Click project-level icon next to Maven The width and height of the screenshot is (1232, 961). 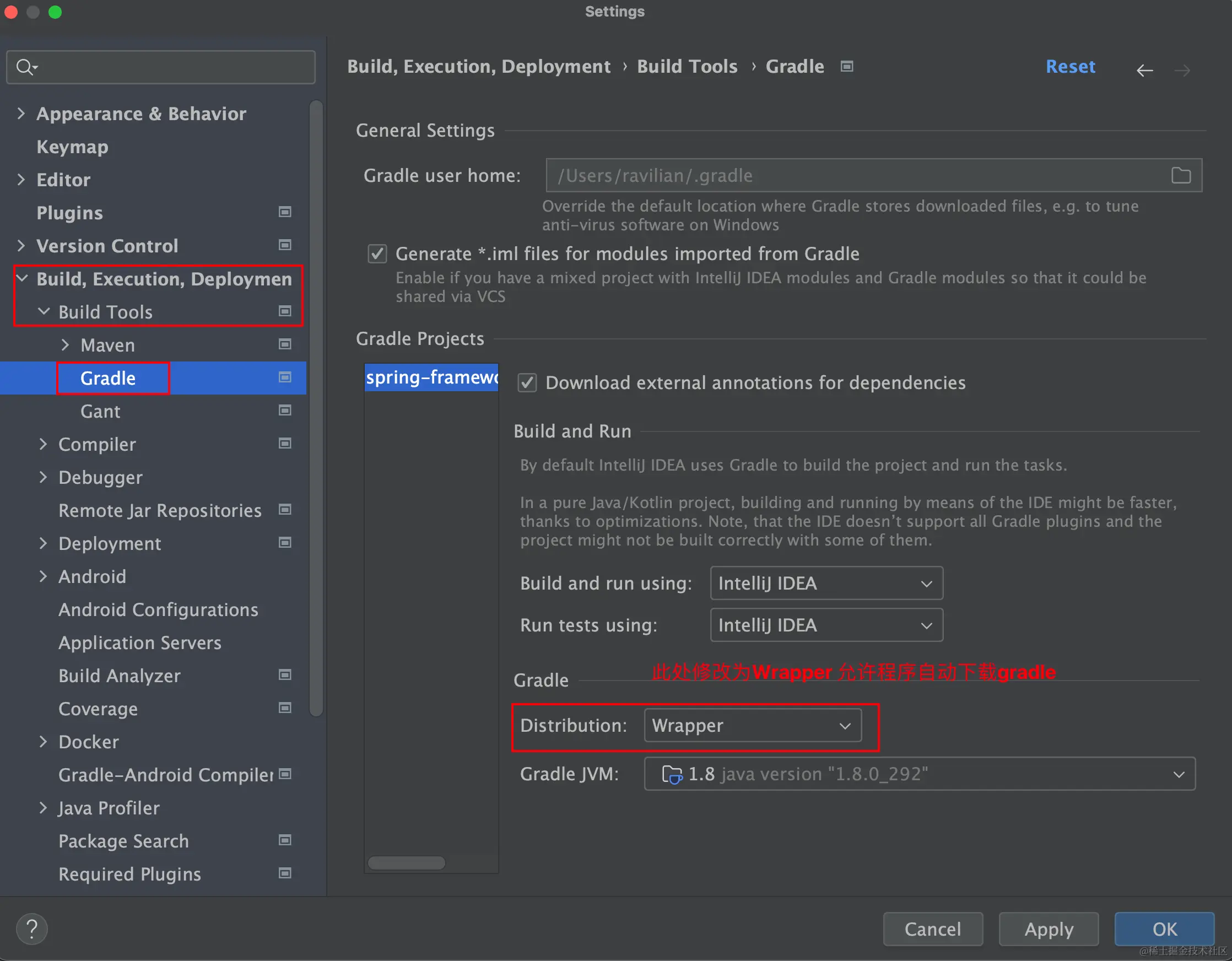click(x=285, y=344)
